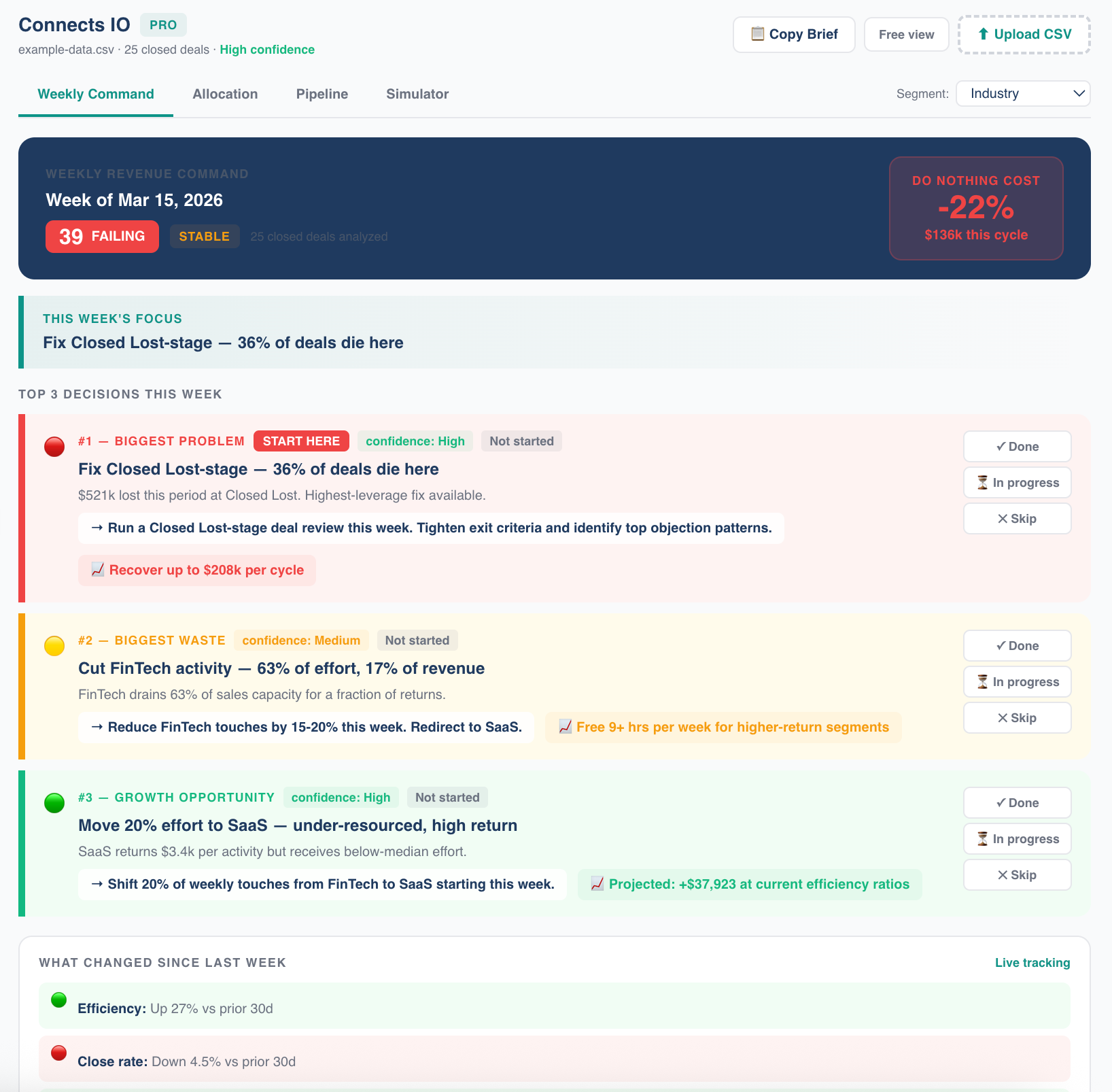Image resolution: width=1112 pixels, height=1092 pixels.
Task: Open the Live tracking link
Action: coord(1032,962)
